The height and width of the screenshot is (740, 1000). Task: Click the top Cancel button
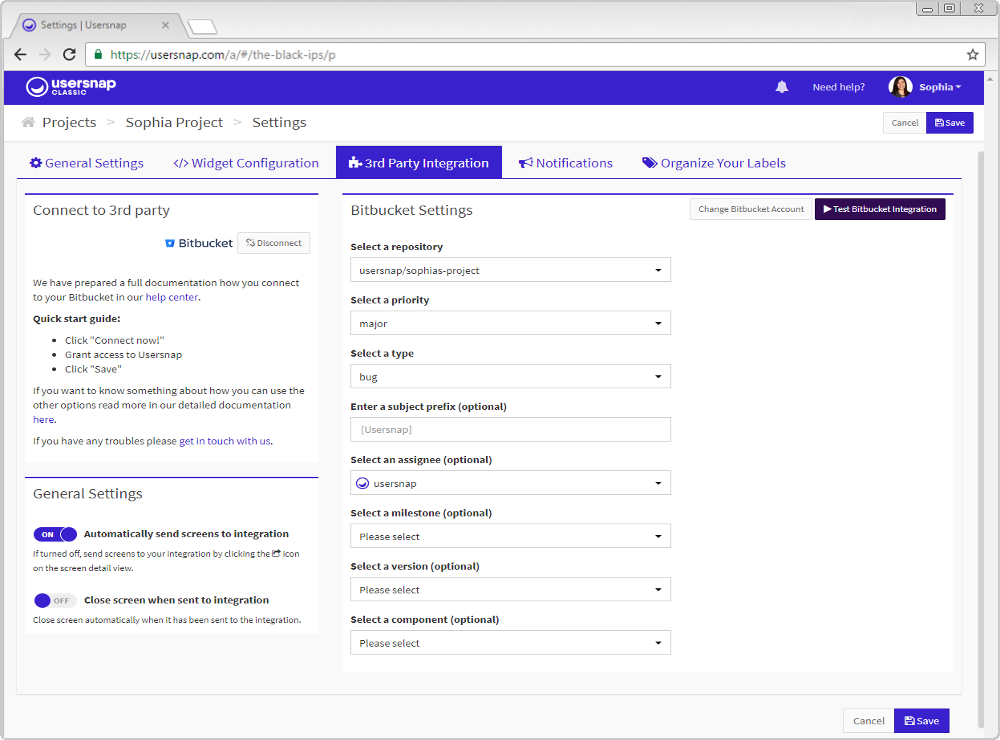(904, 122)
